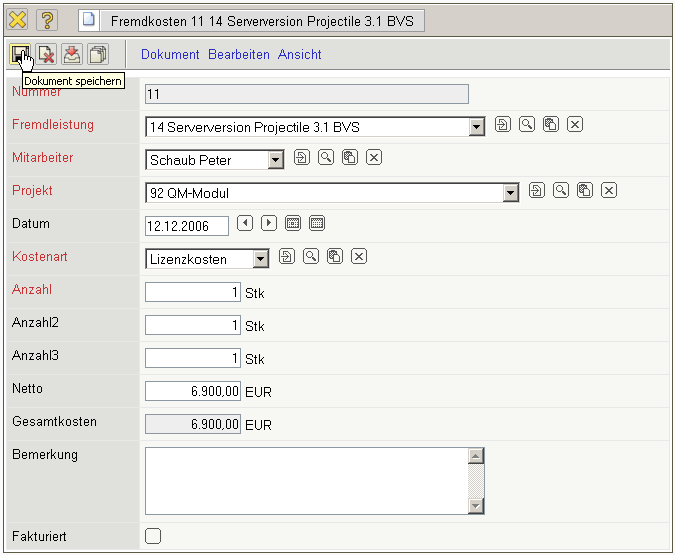Viewport: 675px width, 556px height.
Task: Click the search magnifier next to Fremdleistung
Action: pos(526,125)
